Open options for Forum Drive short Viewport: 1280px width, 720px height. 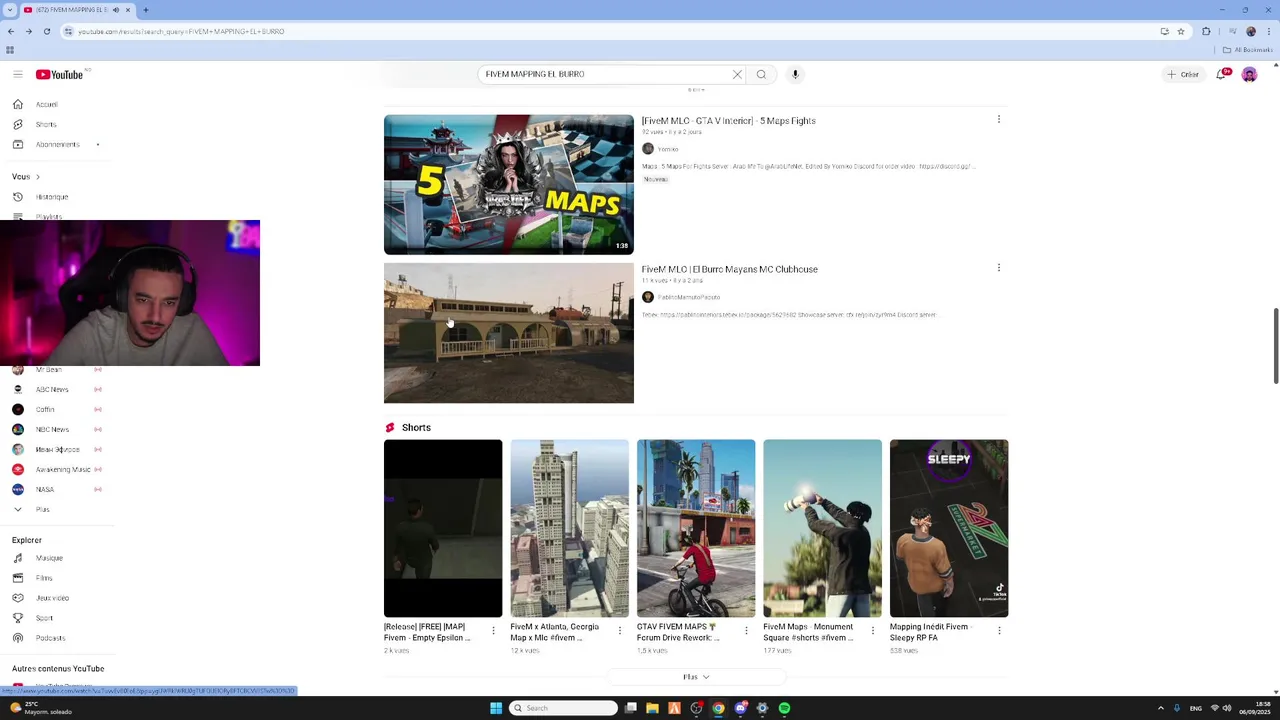(x=746, y=630)
